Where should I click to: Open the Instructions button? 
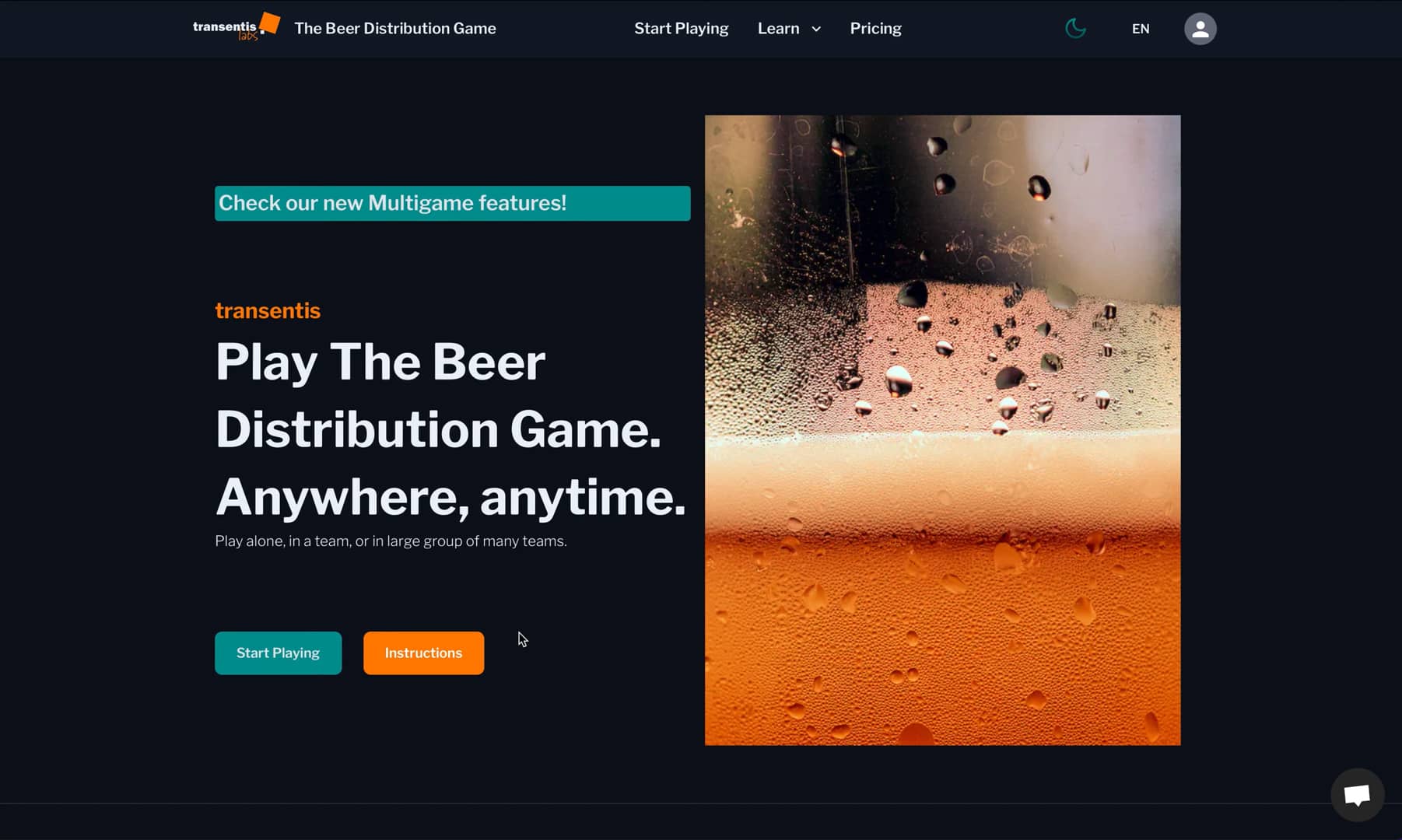[x=423, y=653]
